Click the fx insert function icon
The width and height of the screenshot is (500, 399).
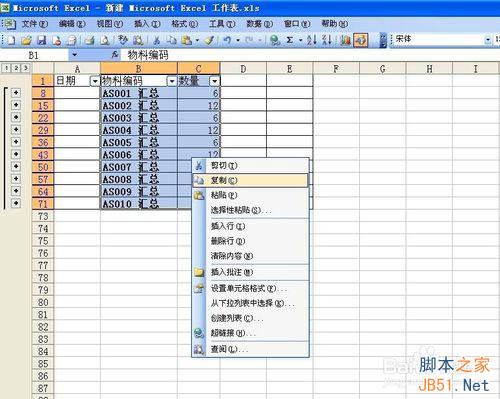[115, 55]
